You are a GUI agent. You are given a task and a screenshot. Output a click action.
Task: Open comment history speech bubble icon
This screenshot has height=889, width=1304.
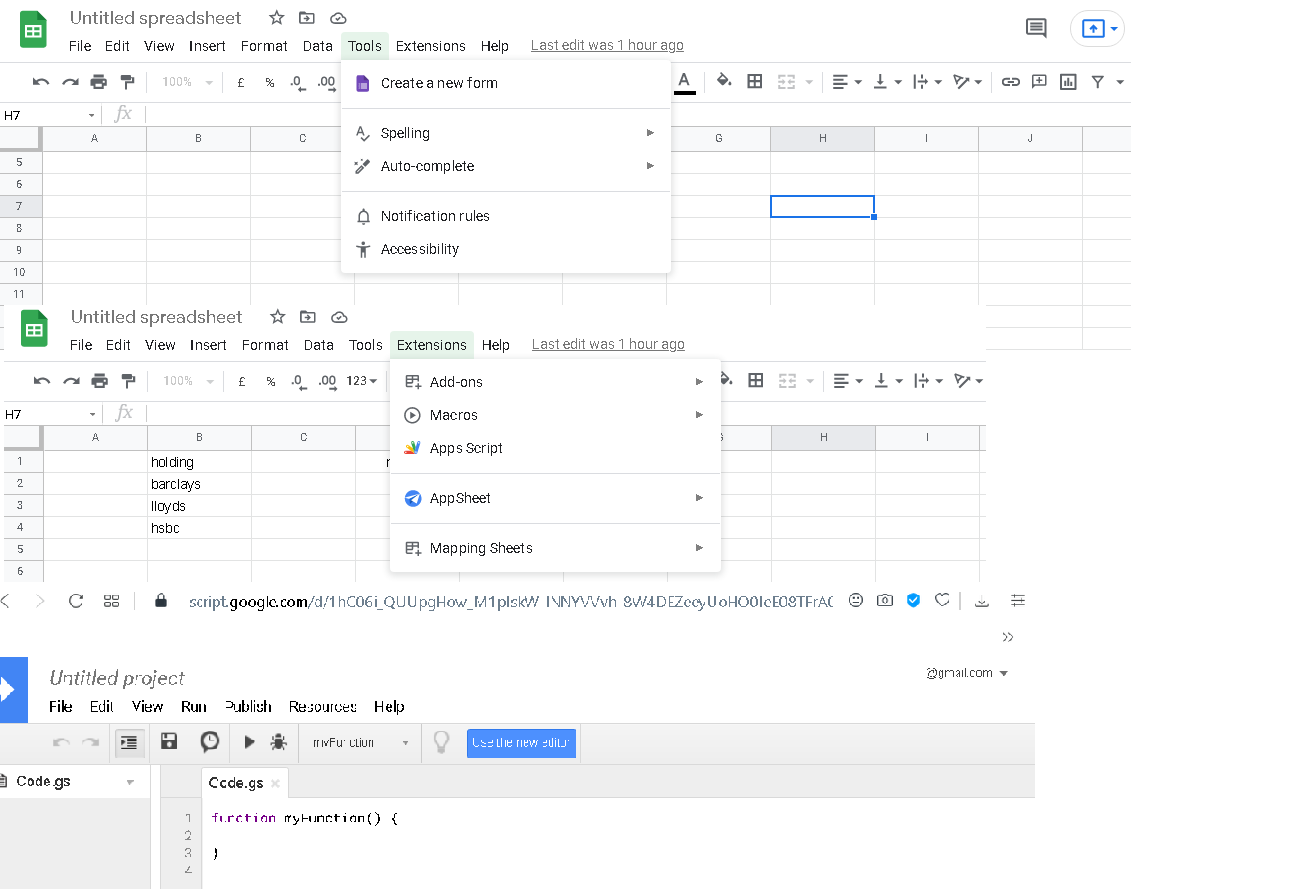click(x=1036, y=28)
